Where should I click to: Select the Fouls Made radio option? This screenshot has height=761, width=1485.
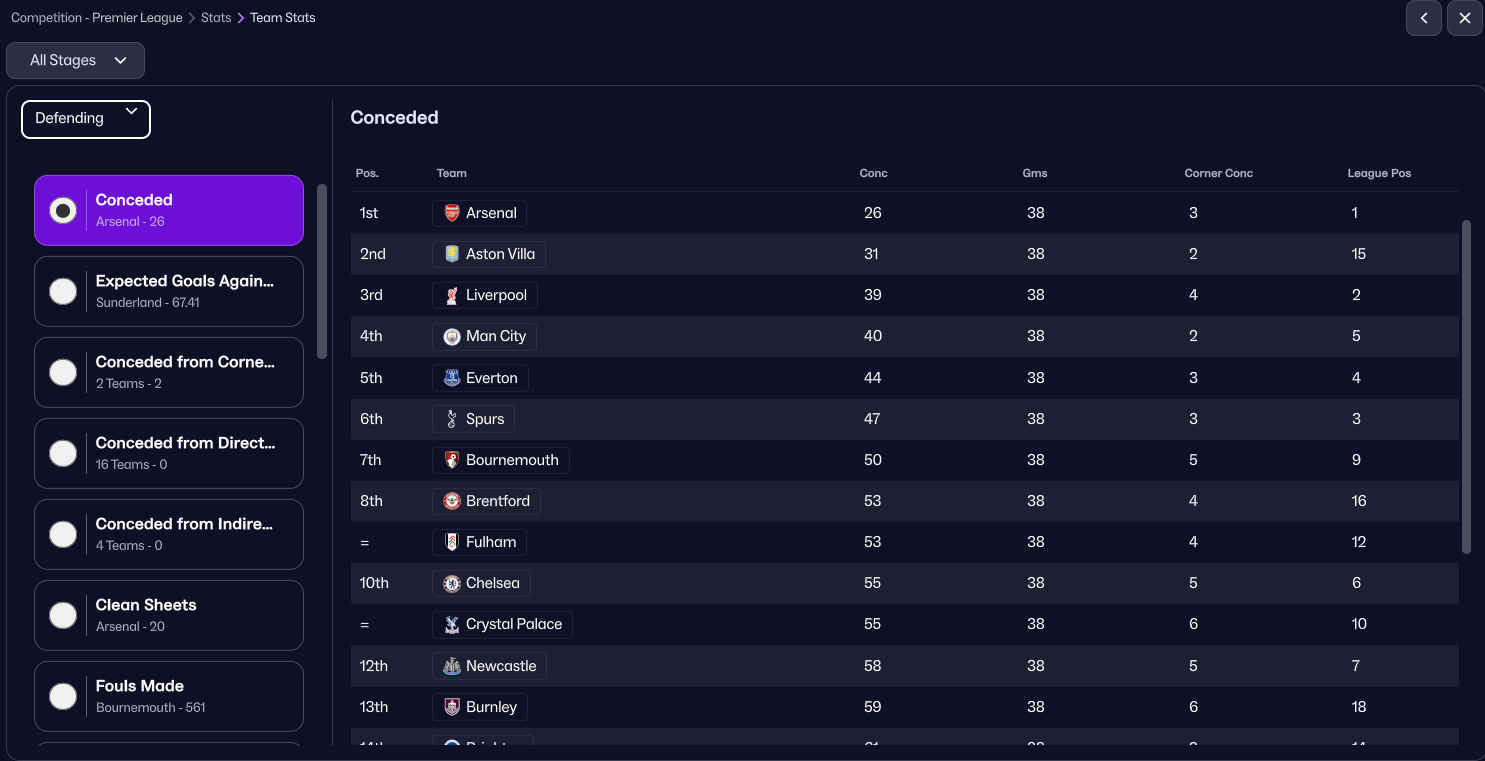63,696
